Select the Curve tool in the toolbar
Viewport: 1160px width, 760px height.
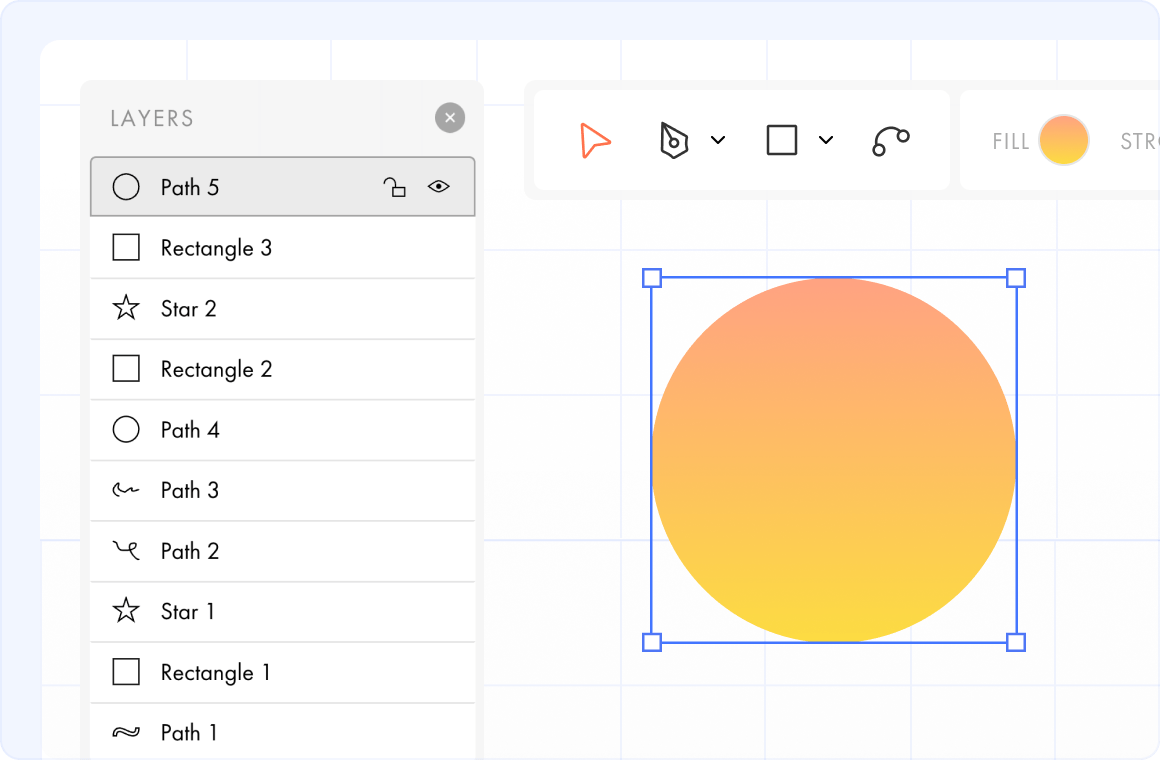click(889, 140)
